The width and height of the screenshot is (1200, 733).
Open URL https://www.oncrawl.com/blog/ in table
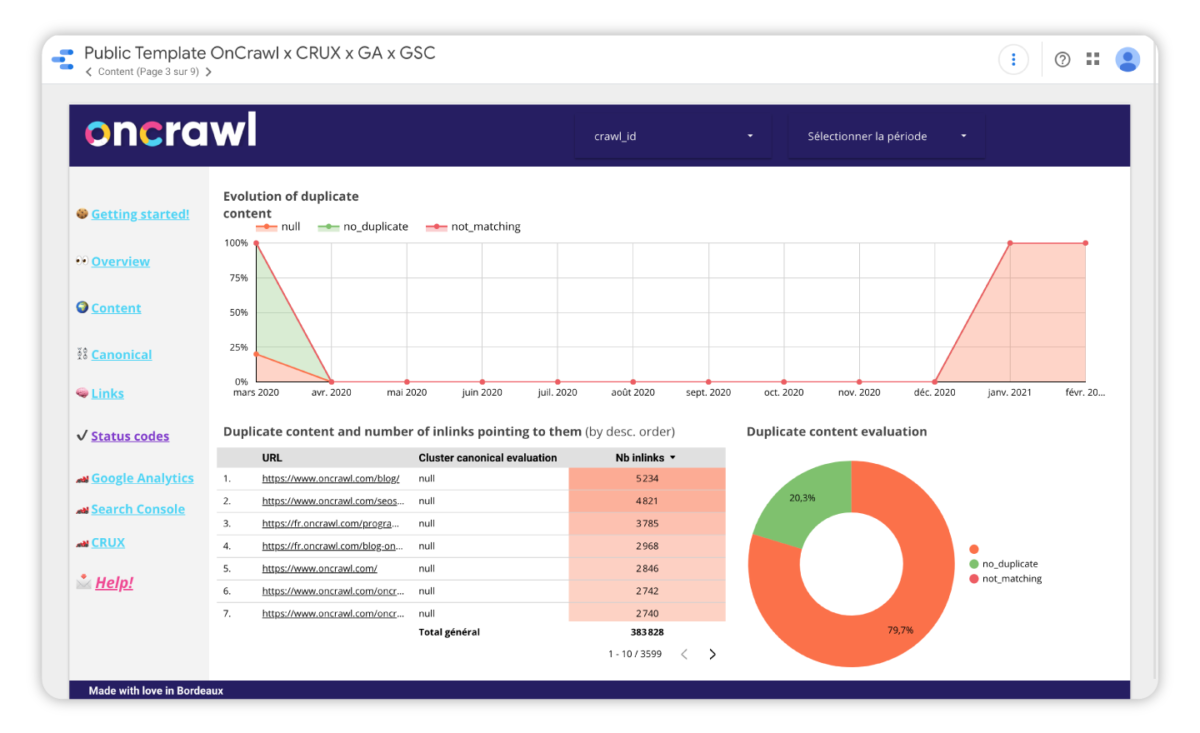point(331,479)
